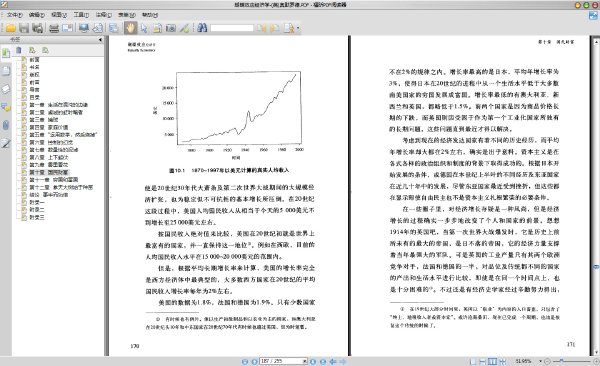Open the first menu in the menu bar
The height and width of the screenshot is (366, 600).
tap(15, 15)
